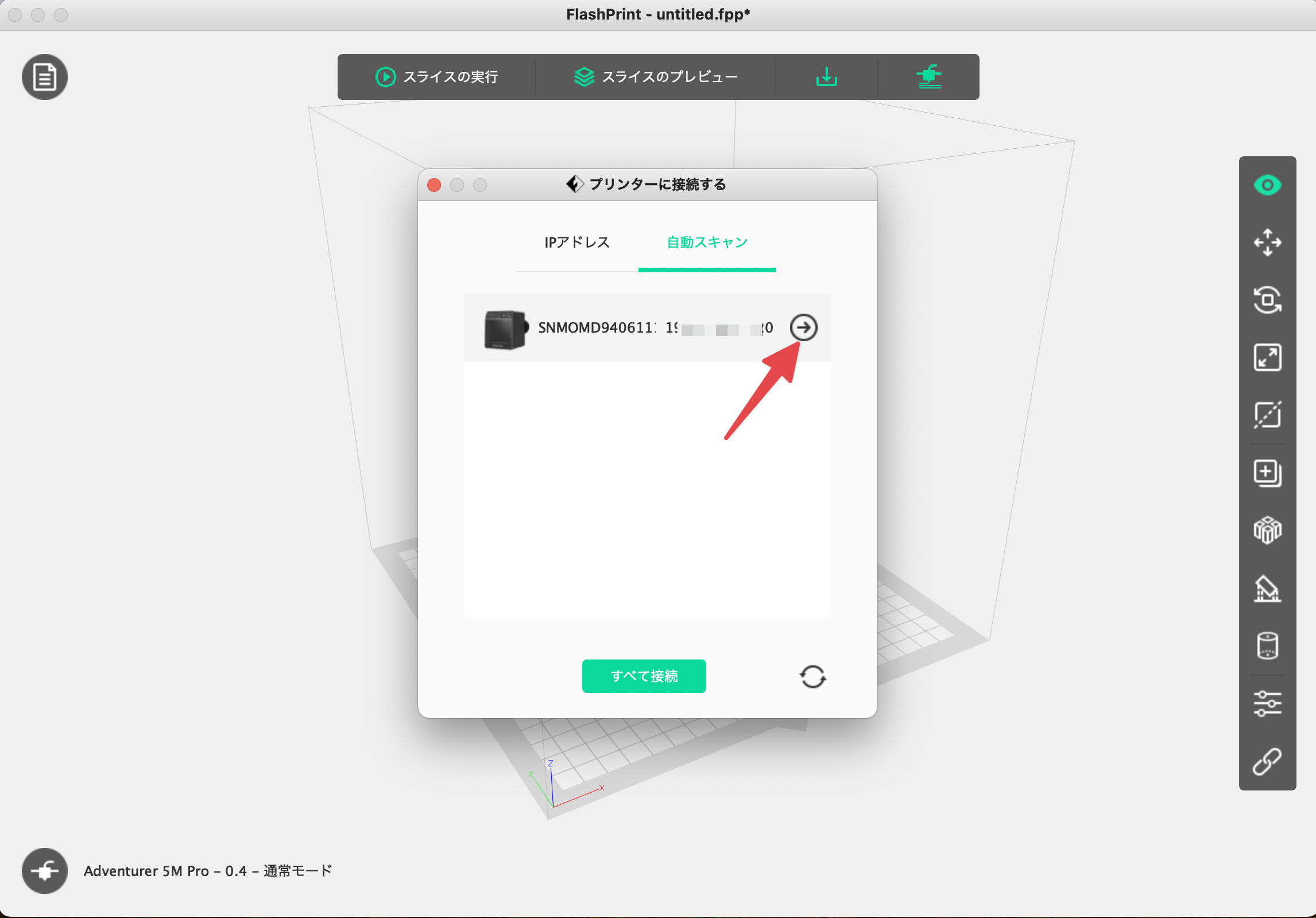This screenshot has width=1316, height=918.
Task: Select the Move tool in sidebar
Action: 1267,242
